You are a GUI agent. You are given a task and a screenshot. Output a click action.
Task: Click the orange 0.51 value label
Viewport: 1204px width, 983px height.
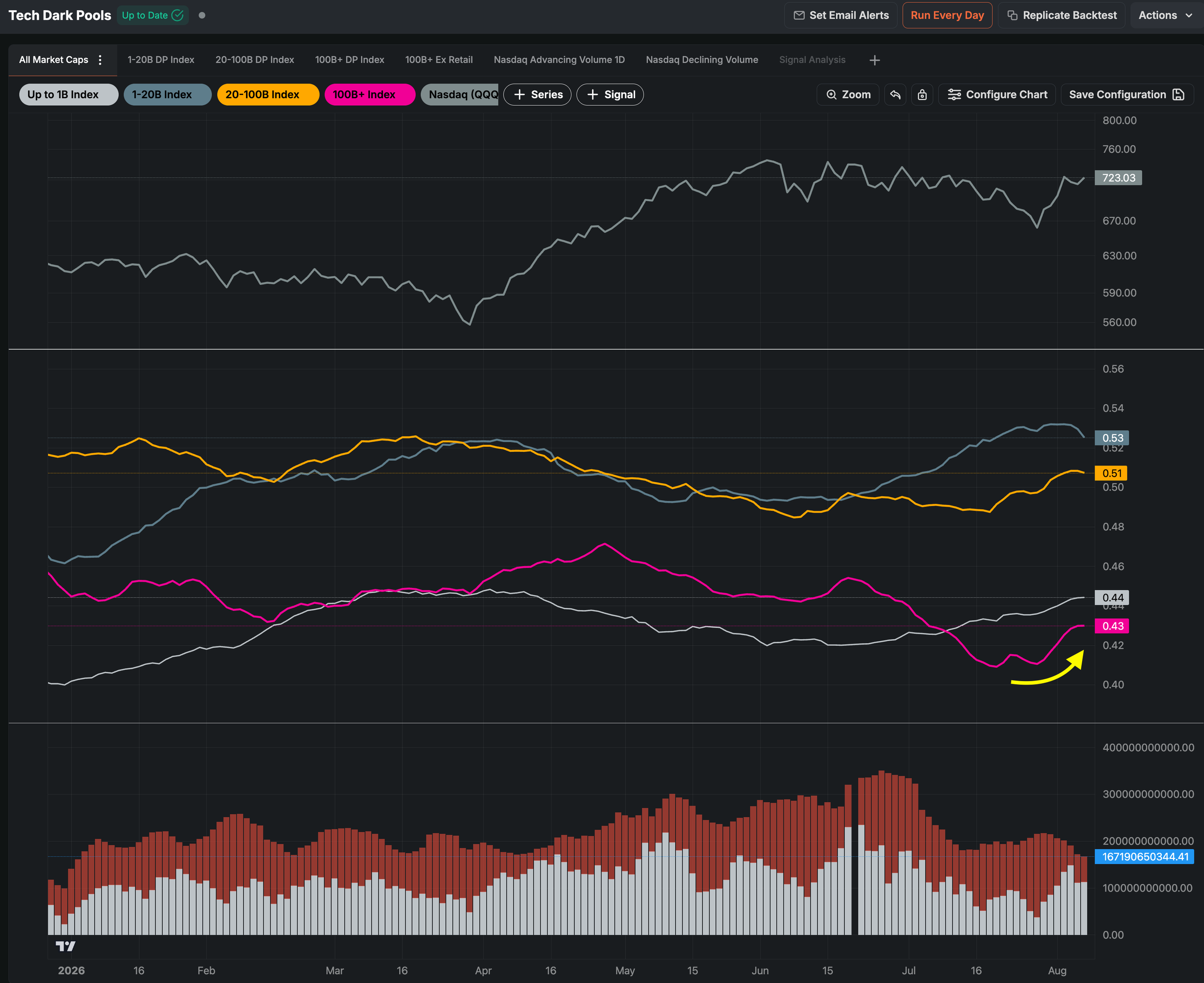1111,473
